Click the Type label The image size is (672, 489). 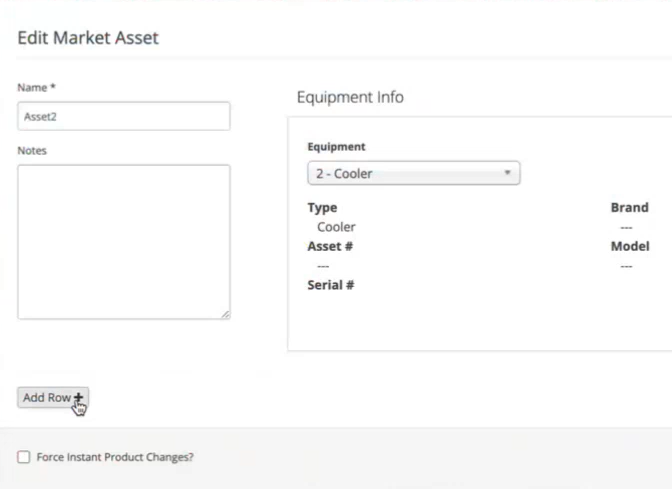tap(322, 208)
